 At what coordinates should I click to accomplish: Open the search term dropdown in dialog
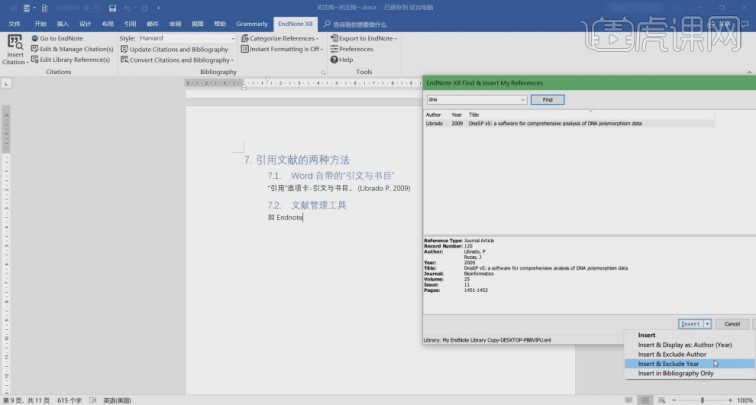click(x=523, y=100)
